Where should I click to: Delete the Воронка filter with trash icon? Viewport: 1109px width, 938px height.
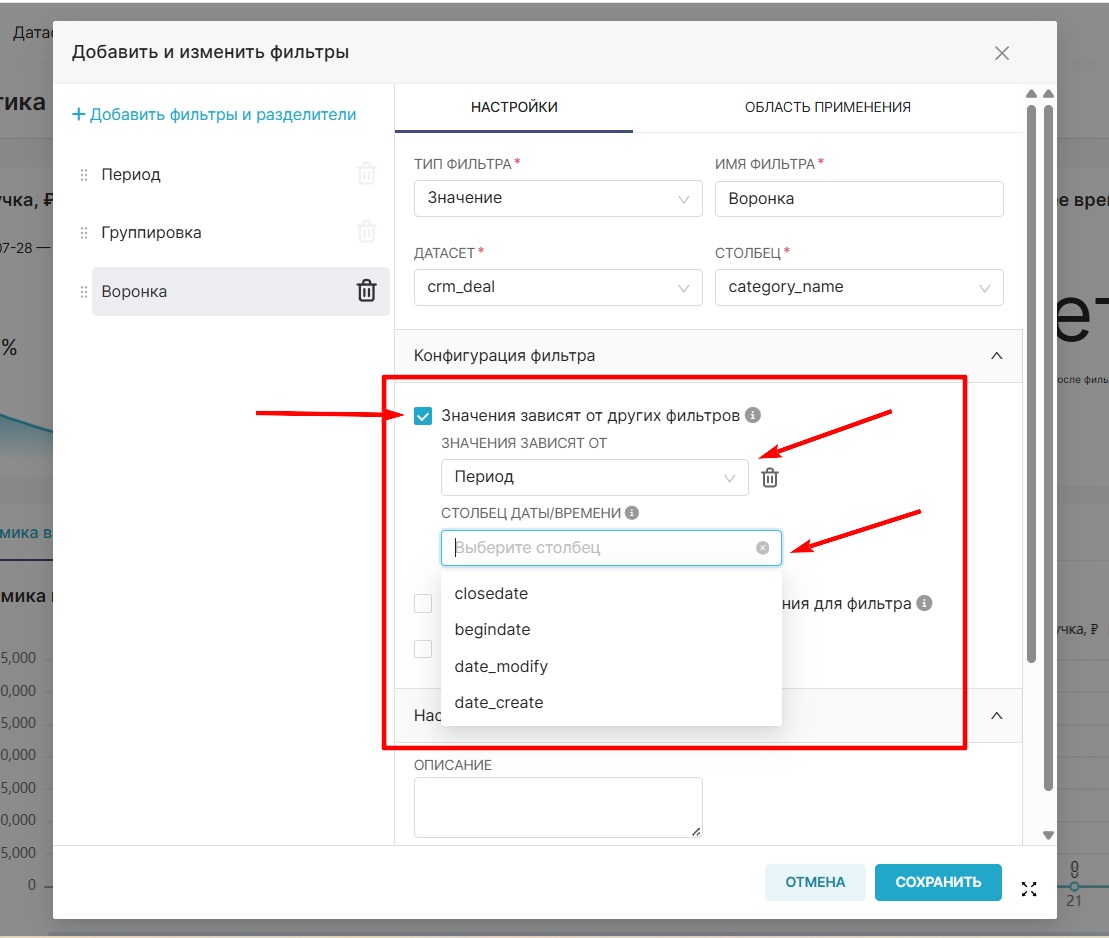pos(367,291)
